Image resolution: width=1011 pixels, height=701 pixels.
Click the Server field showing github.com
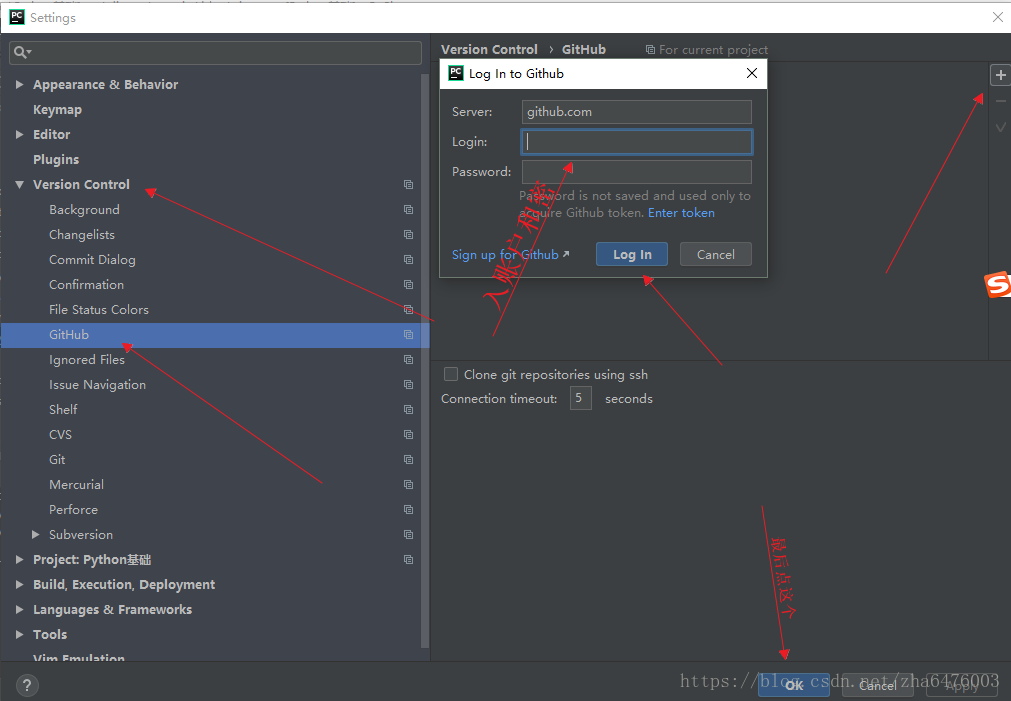[x=636, y=112]
